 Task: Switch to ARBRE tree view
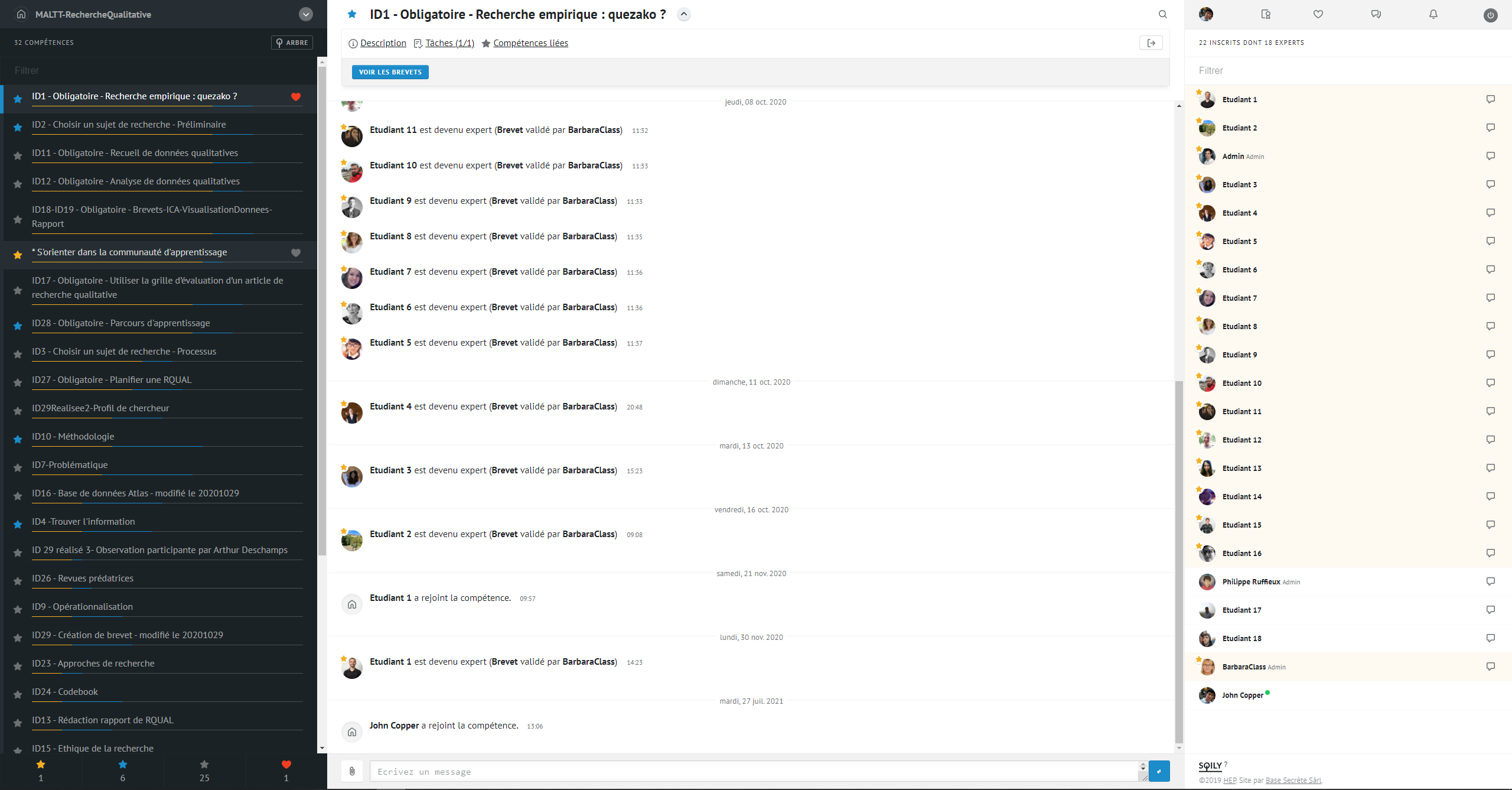pos(292,43)
